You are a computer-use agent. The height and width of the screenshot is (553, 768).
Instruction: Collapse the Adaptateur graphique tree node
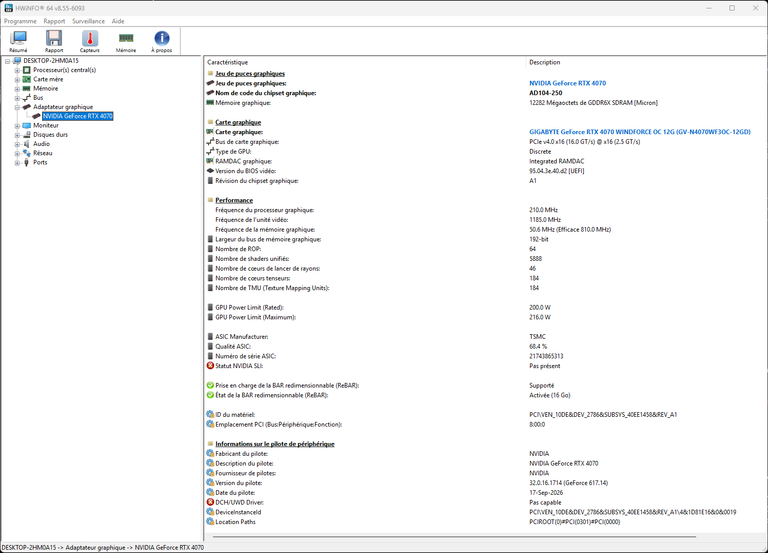(17, 107)
